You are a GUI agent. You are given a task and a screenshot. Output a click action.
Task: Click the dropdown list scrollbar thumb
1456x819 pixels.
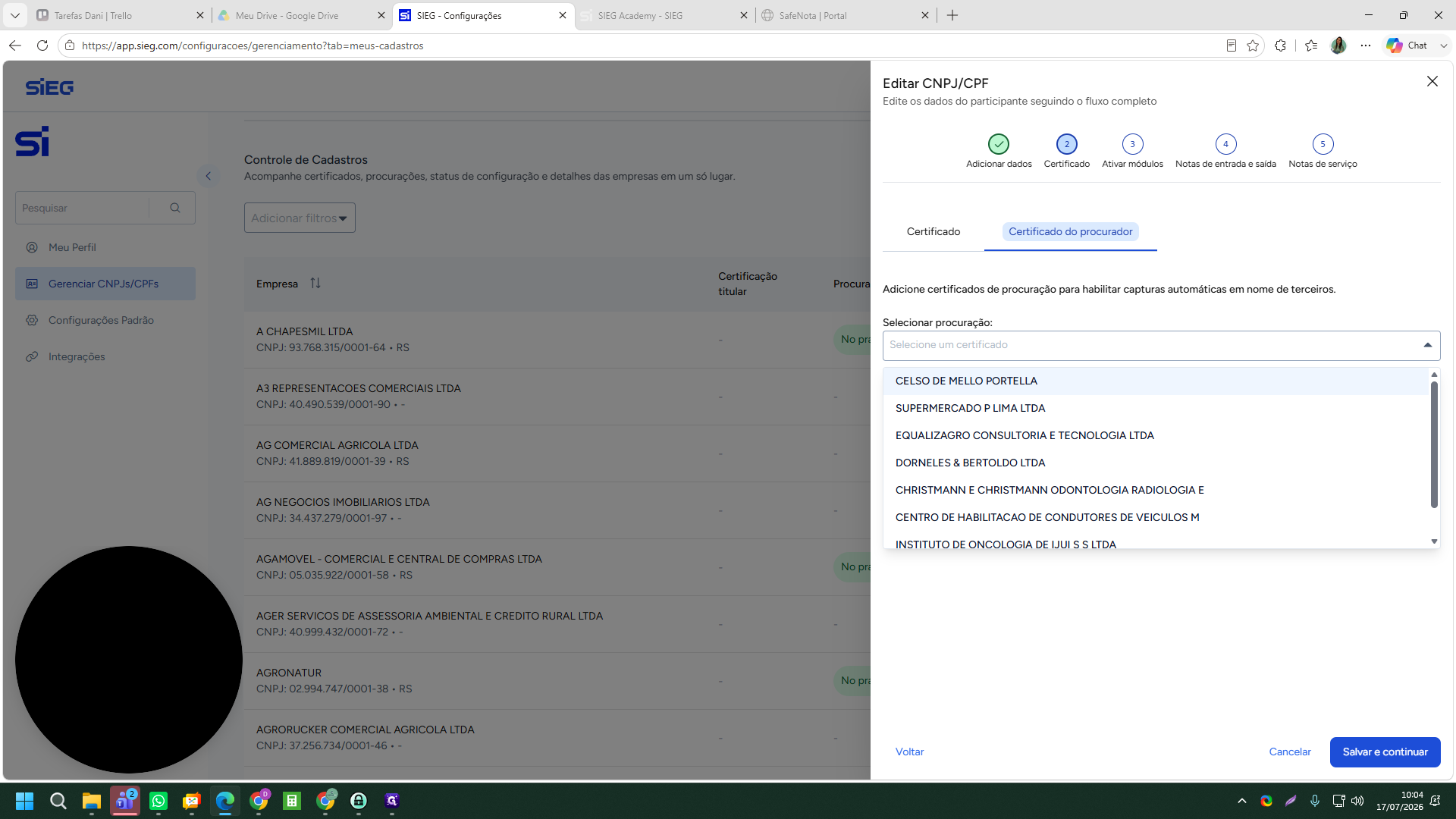[x=1434, y=444]
